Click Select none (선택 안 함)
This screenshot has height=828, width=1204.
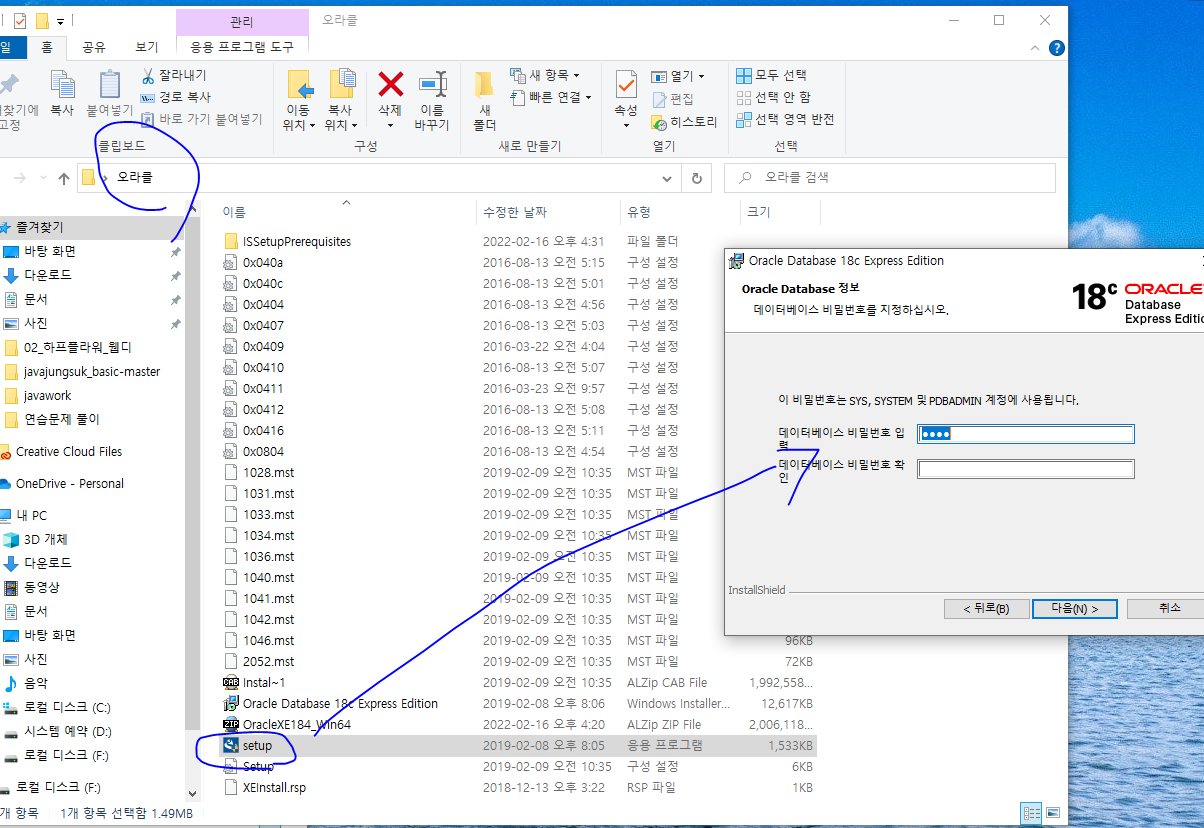pyautogui.click(x=773, y=97)
